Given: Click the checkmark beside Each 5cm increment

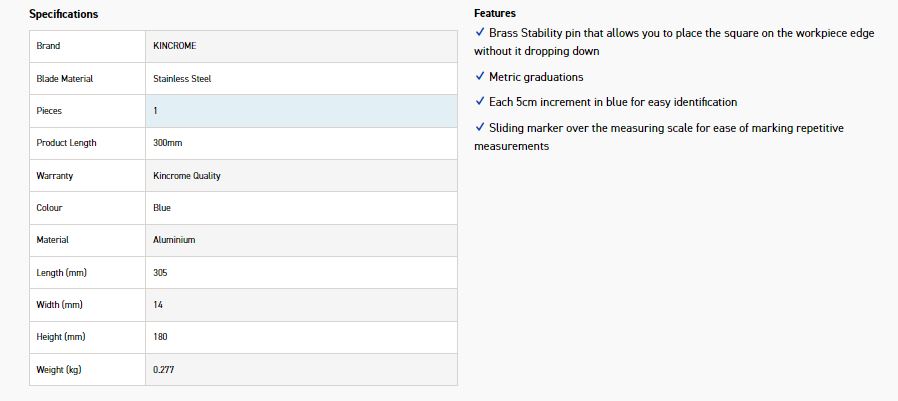Looking at the screenshot, I should pos(480,102).
